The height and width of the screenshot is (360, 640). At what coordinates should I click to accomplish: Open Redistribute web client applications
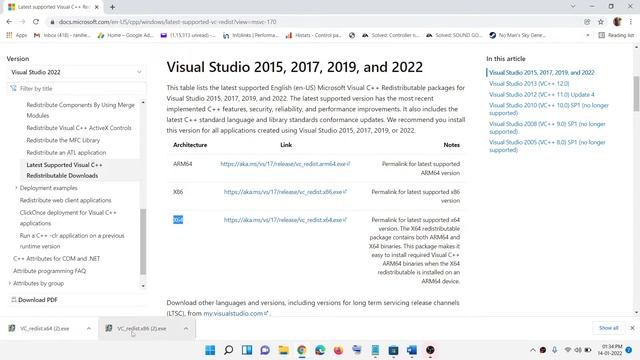tap(65, 200)
